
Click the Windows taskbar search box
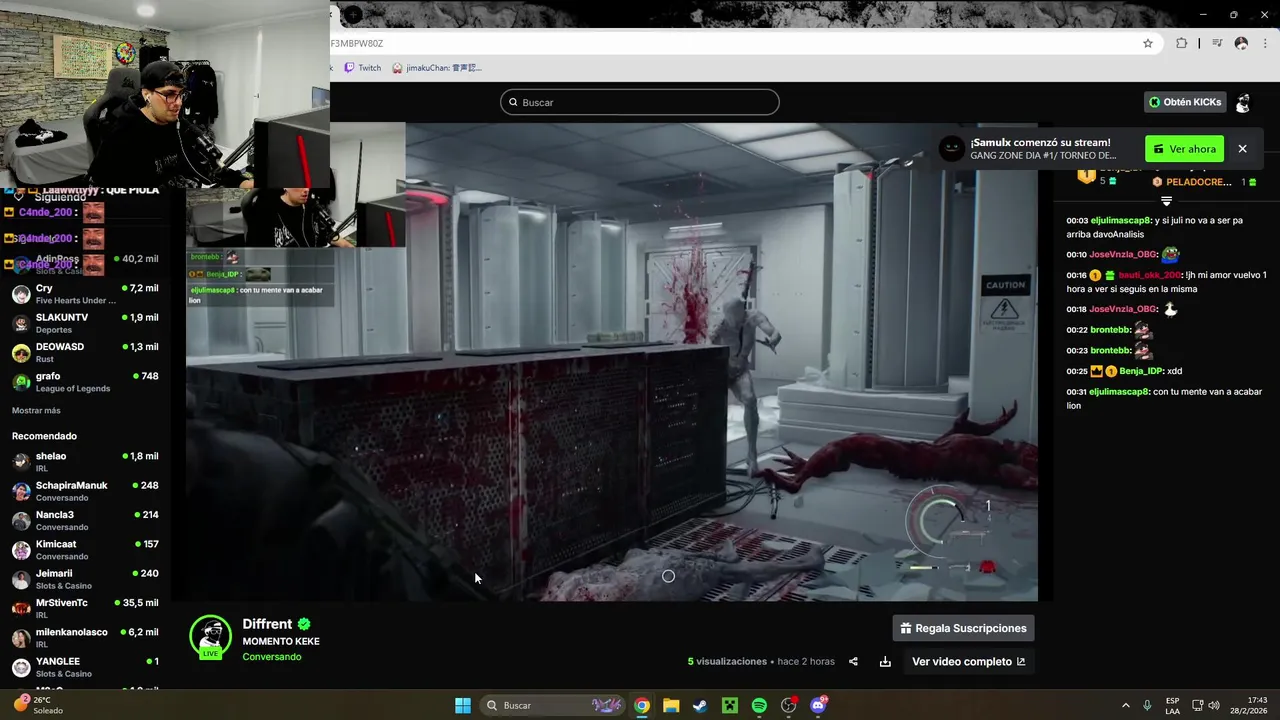pos(554,705)
